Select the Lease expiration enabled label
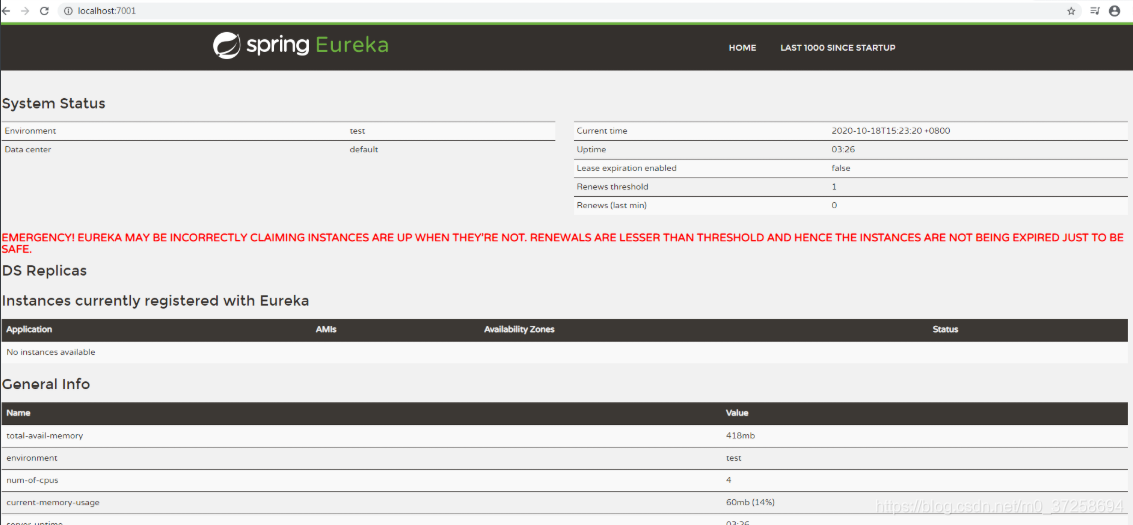This screenshot has height=525, width=1133. (626, 168)
